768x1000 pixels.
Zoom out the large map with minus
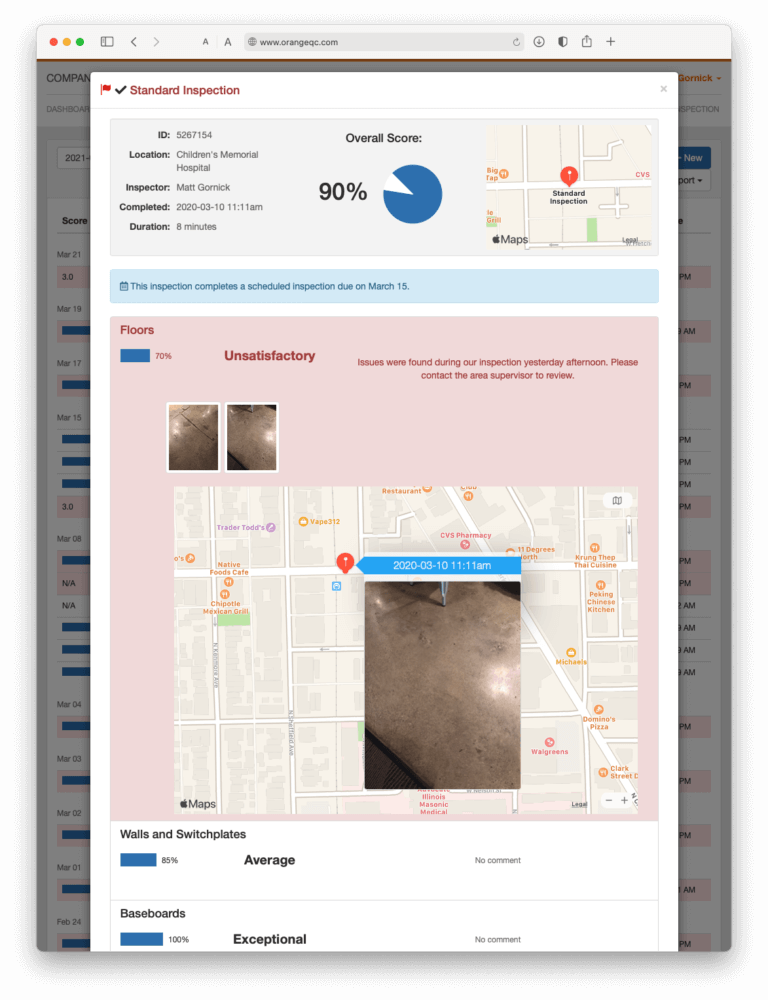pos(609,800)
